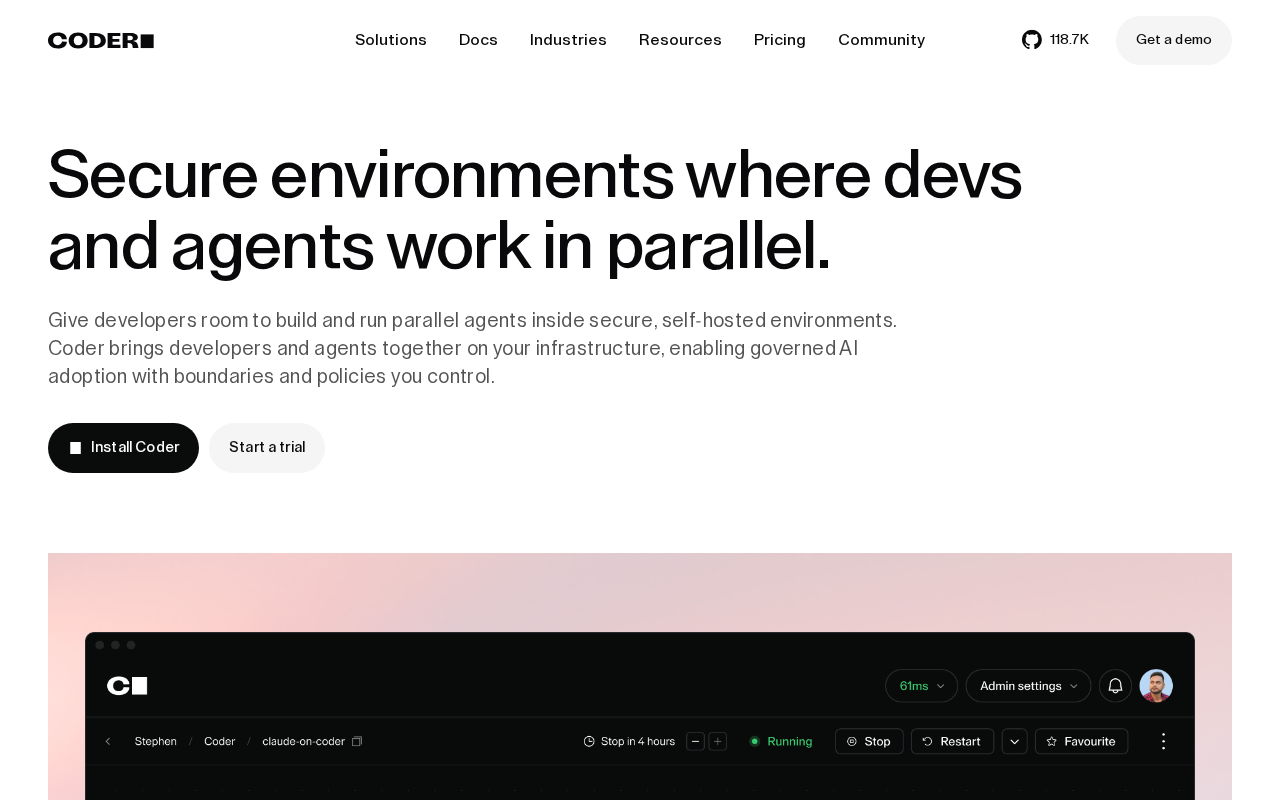Go back with the left chevron
Image resolution: width=1280 pixels, height=800 pixels.
pyautogui.click(x=108, y=741)
